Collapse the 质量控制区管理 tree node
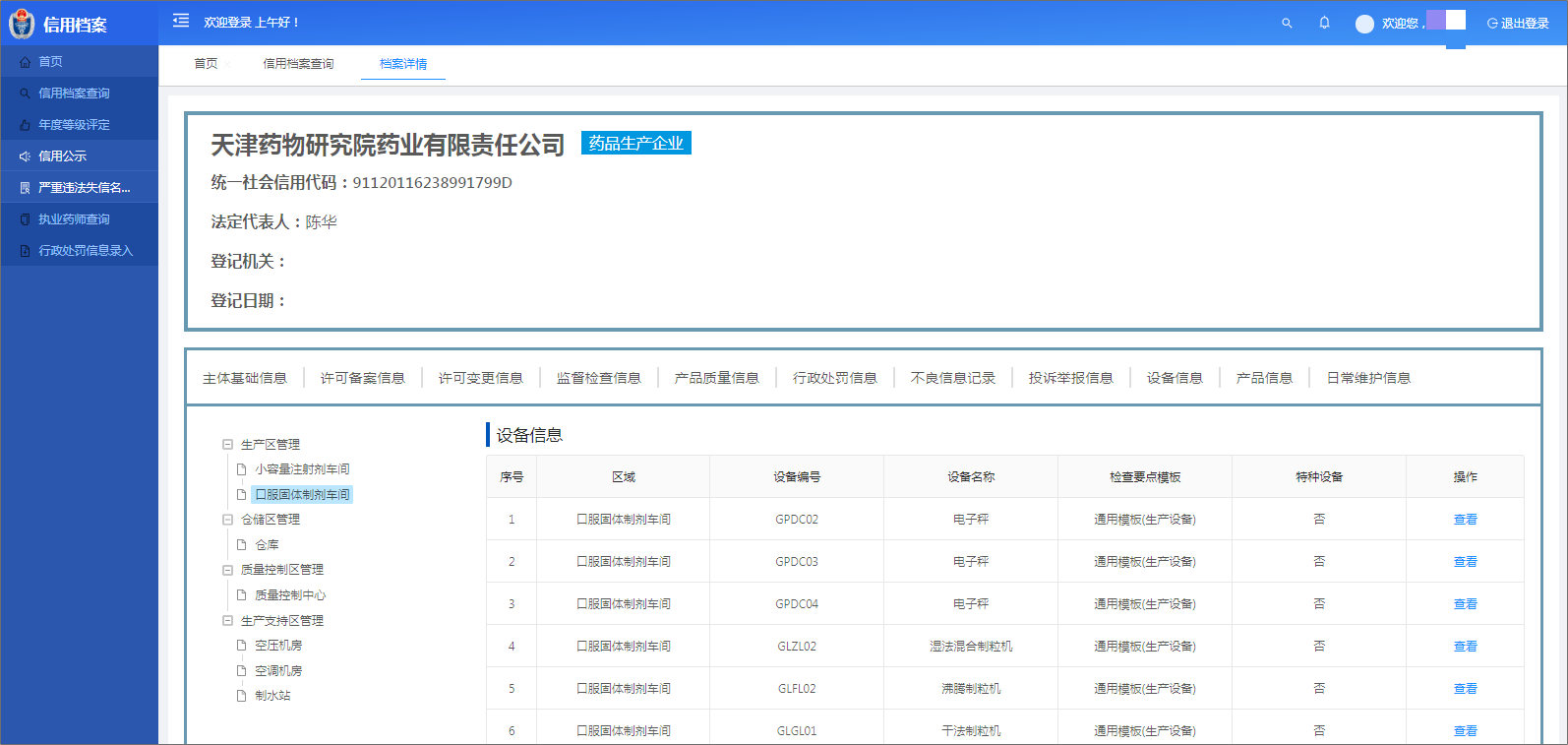 click(227, 570)
